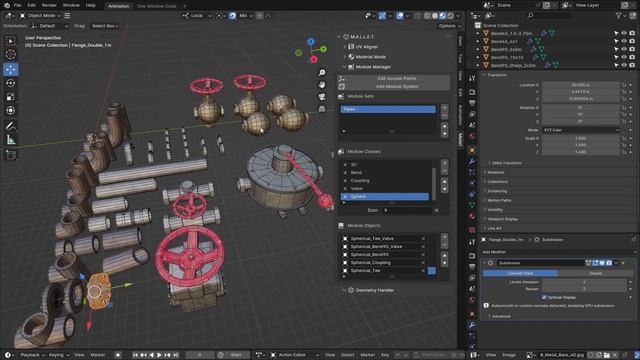The width and height of the screenshot is (640, 360).
Task: Click the pan view hand icon
Action: (322, 84)
